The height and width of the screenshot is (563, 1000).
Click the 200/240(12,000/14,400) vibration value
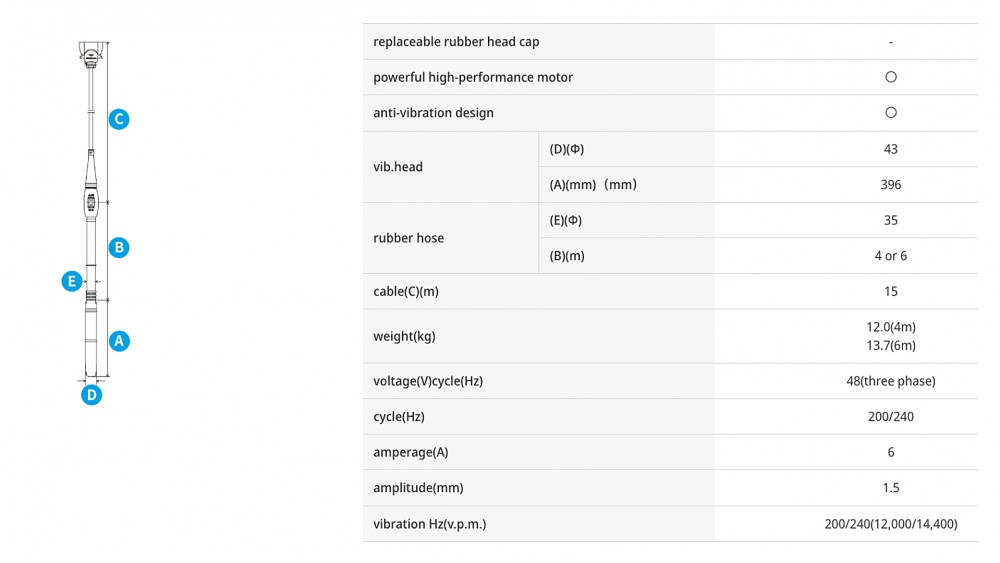tap(891, 524)
